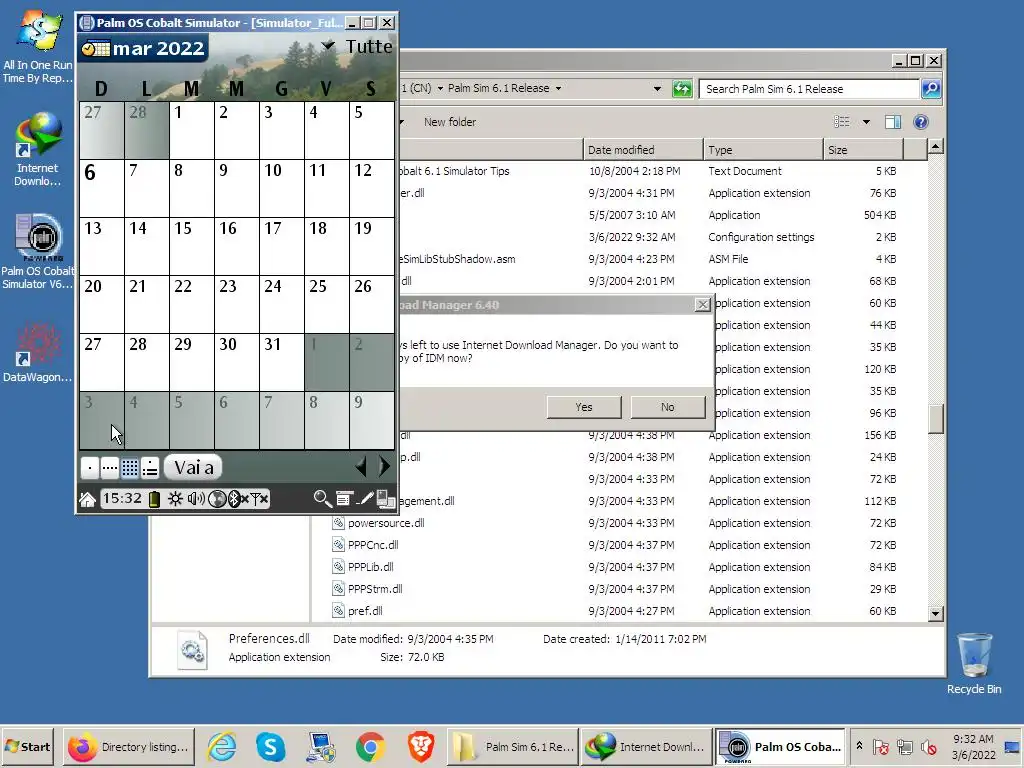Select the 'Configuration settings' row
Image resolution: width=1024 pixels, height=768 pixels.
point(650,237)
